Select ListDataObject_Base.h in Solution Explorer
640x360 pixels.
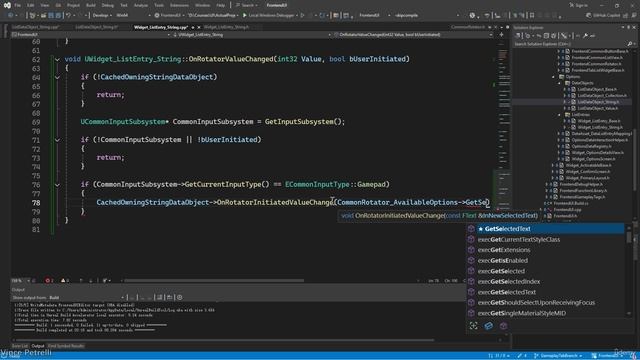[x=597, y=89]
